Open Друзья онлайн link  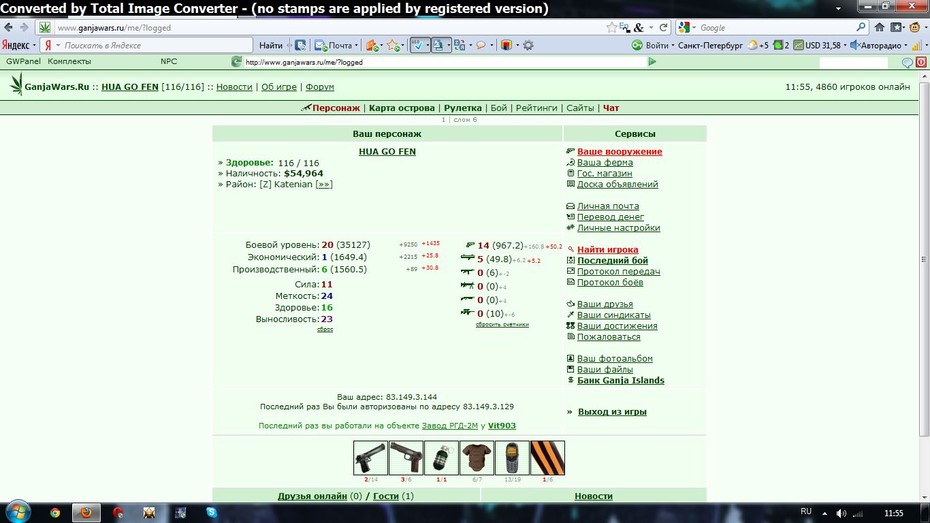click(x=312, y=496)
